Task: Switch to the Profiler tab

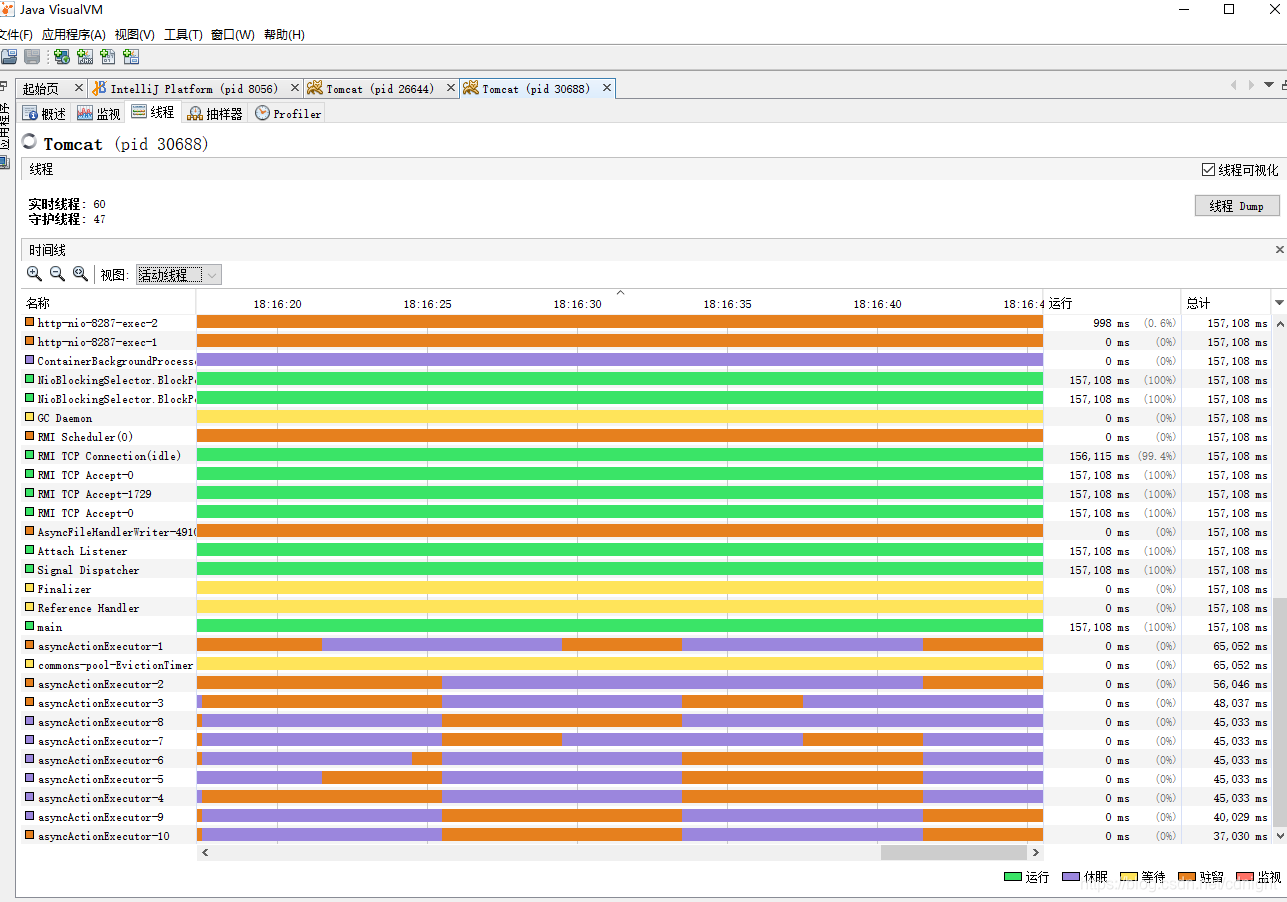Action: tap(288, 113)
